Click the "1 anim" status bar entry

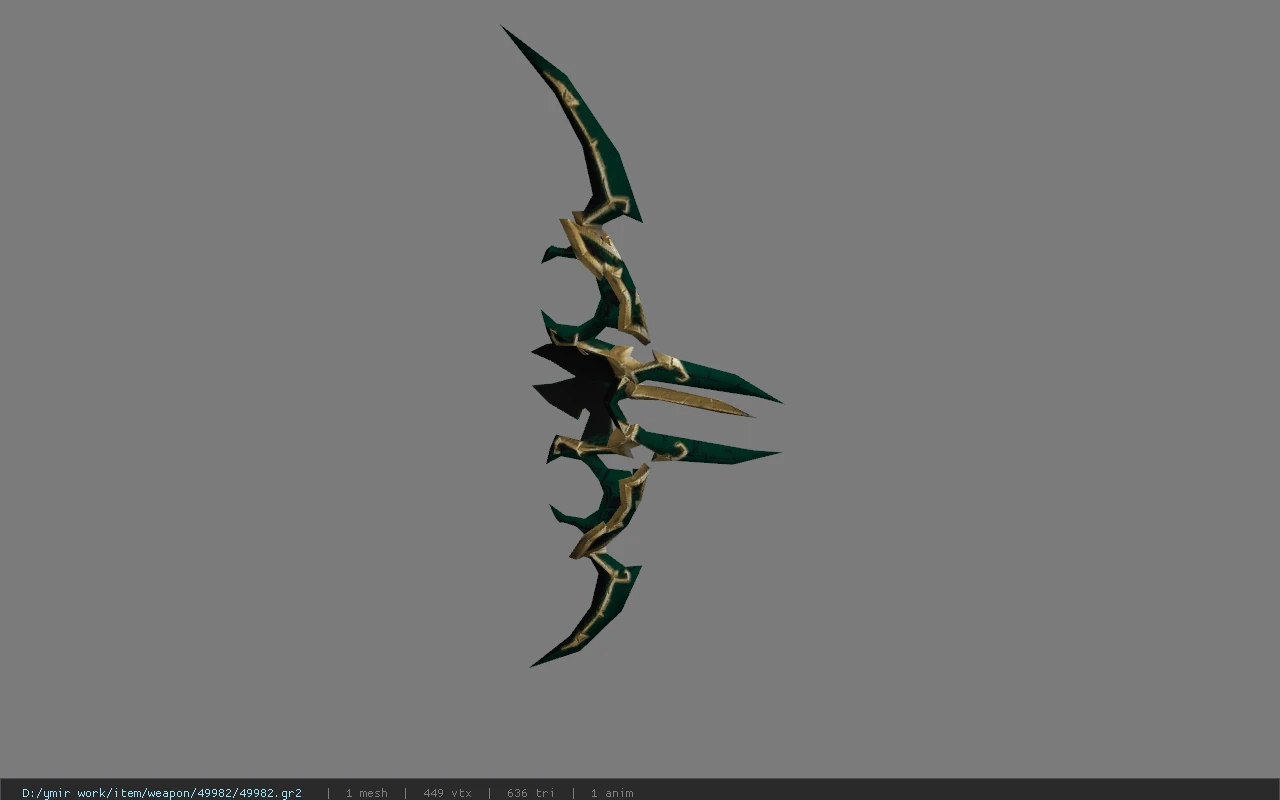(612, 793)
